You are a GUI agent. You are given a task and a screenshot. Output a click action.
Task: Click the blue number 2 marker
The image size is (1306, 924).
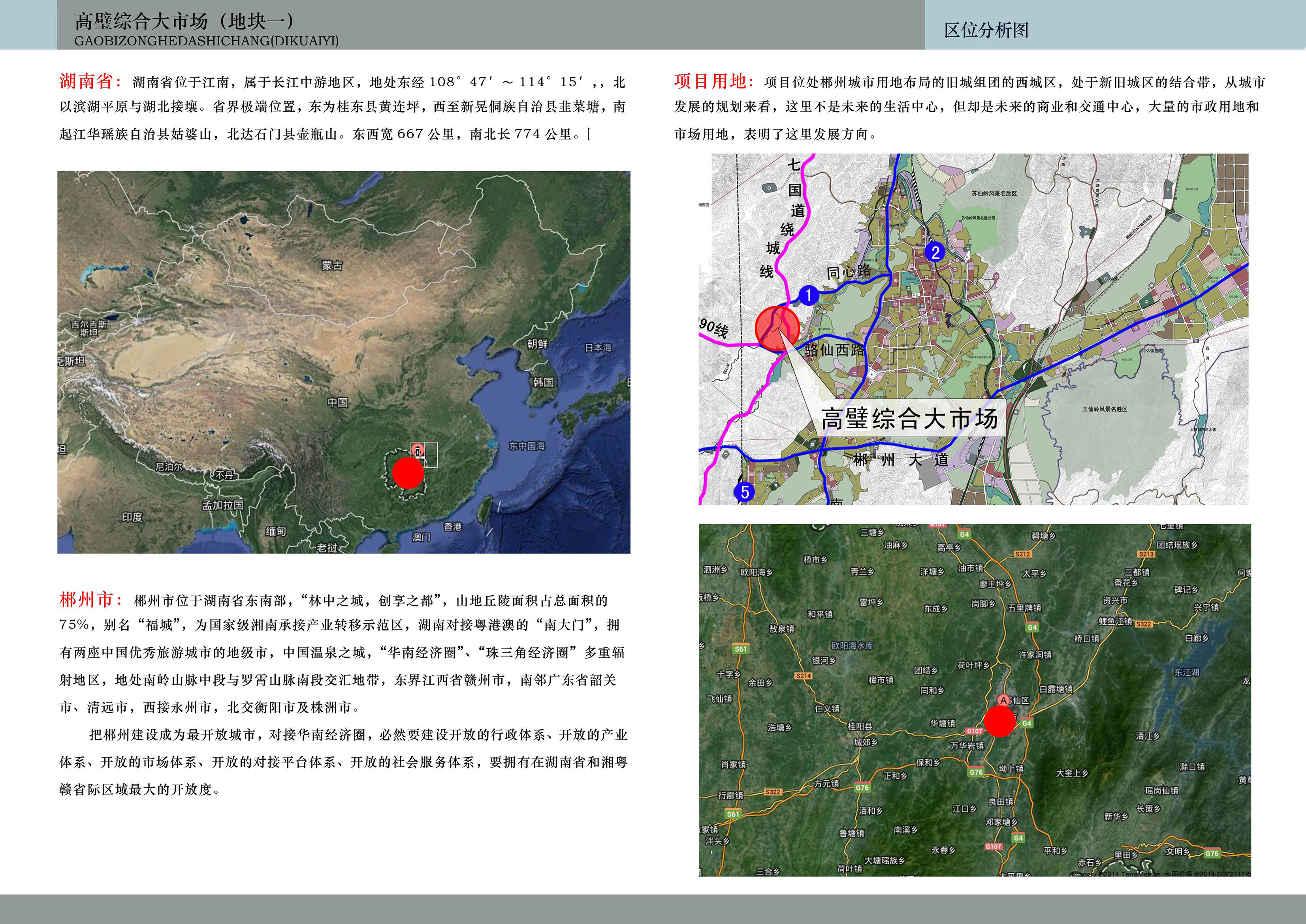point(935,252)
